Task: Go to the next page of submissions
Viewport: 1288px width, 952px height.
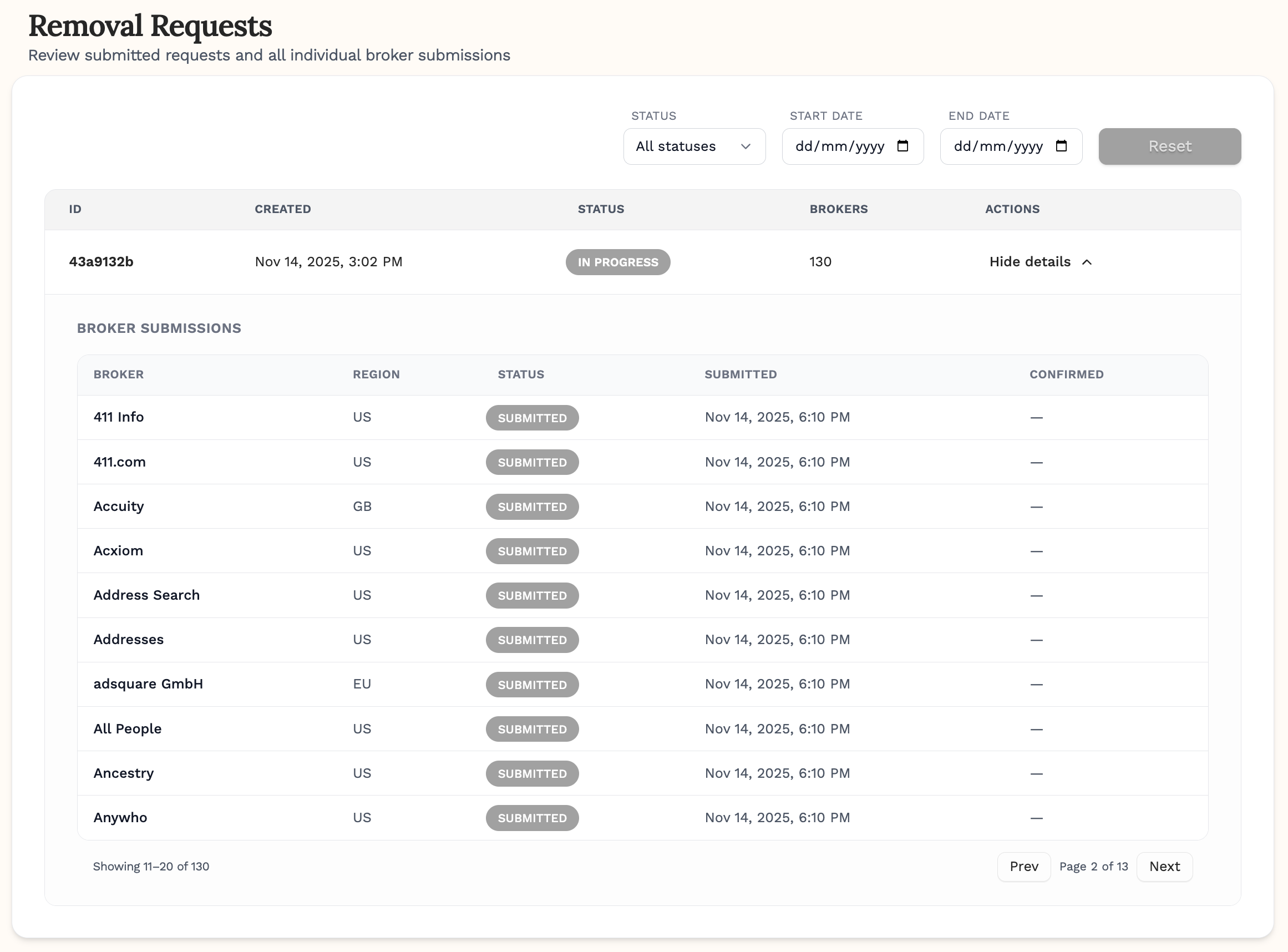Action: pos(1164,866)
